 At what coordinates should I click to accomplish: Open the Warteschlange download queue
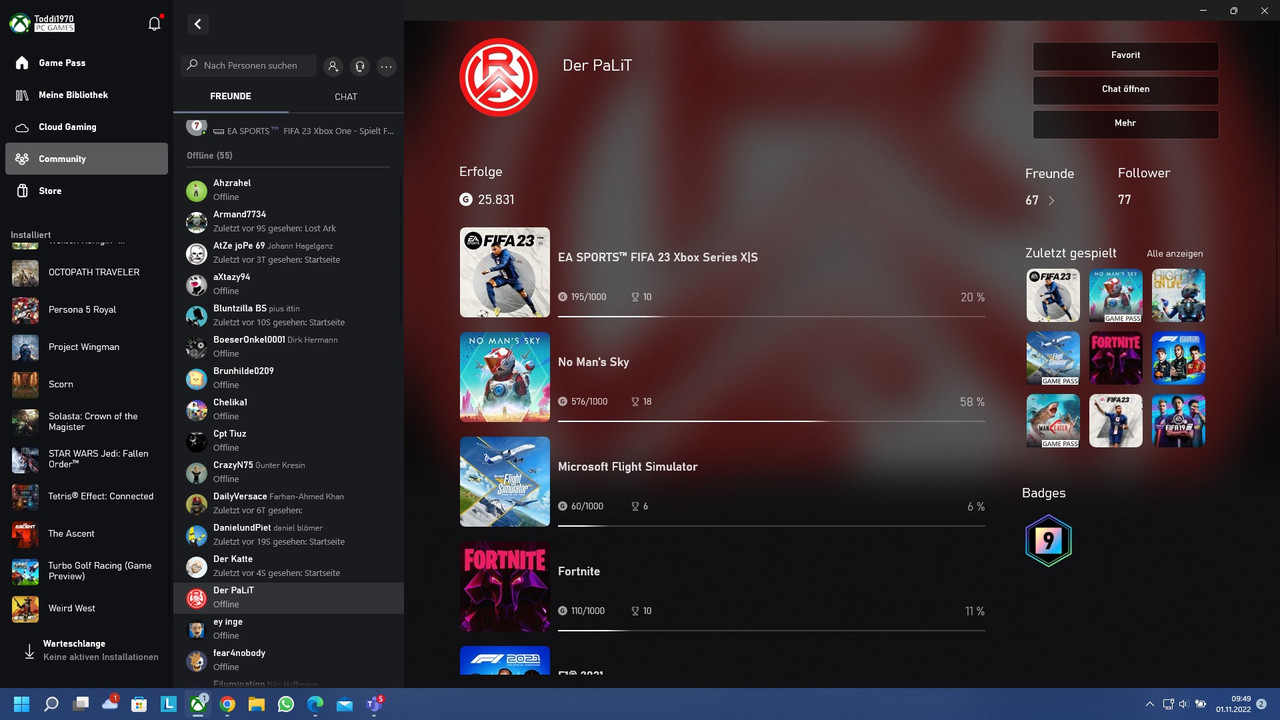point(87,651)
